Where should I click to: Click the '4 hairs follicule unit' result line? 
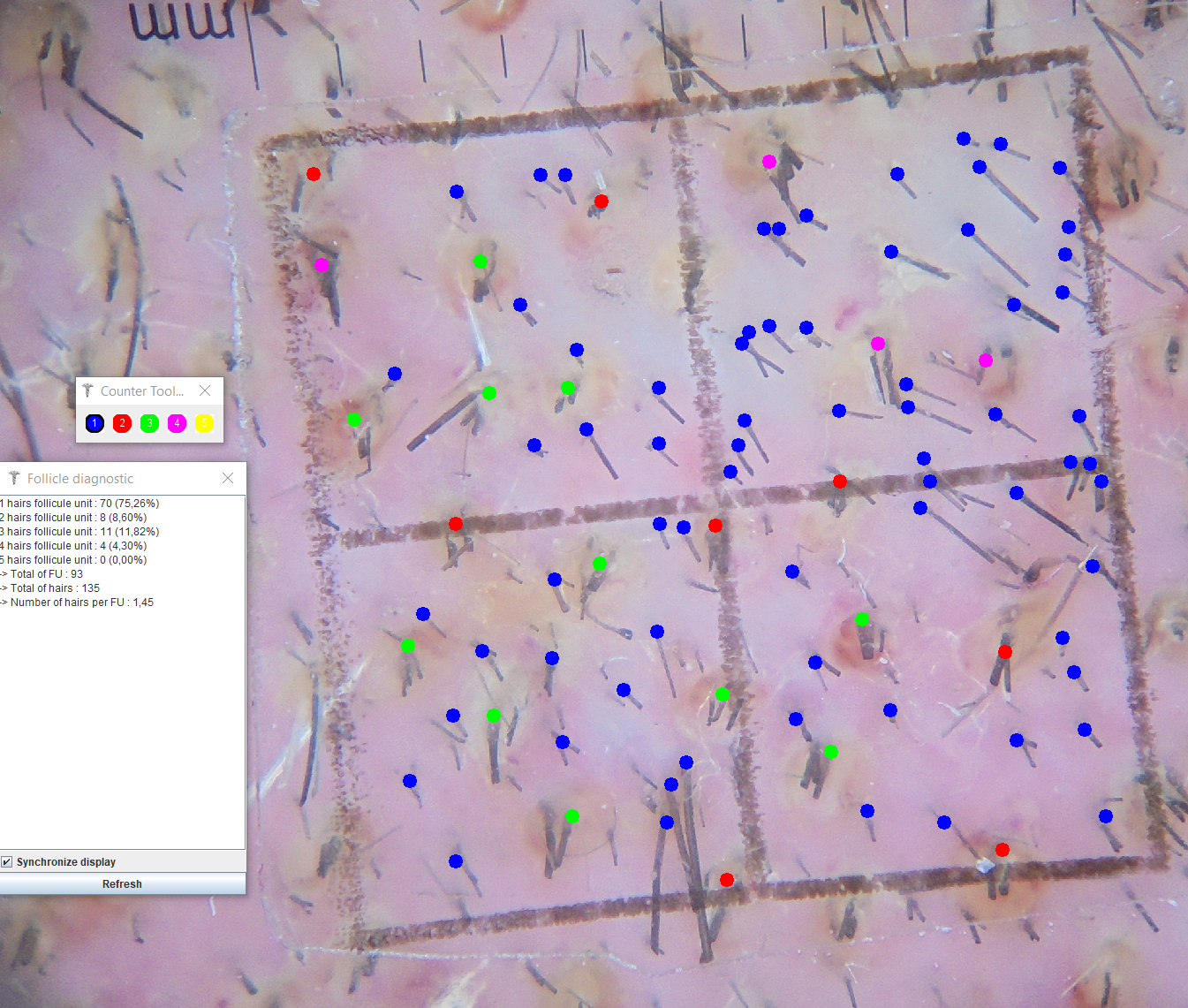point(73,546)
